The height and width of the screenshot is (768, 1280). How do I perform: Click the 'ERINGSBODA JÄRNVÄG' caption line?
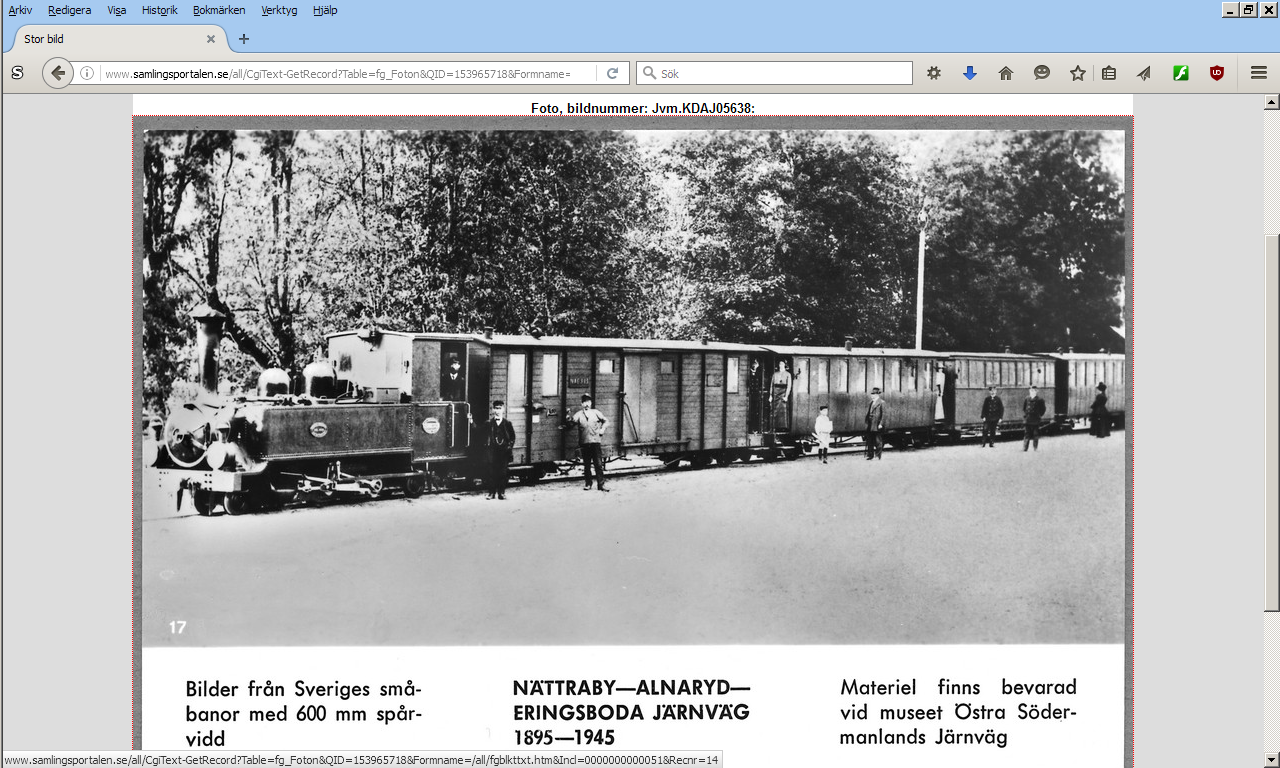click(631, 713)
